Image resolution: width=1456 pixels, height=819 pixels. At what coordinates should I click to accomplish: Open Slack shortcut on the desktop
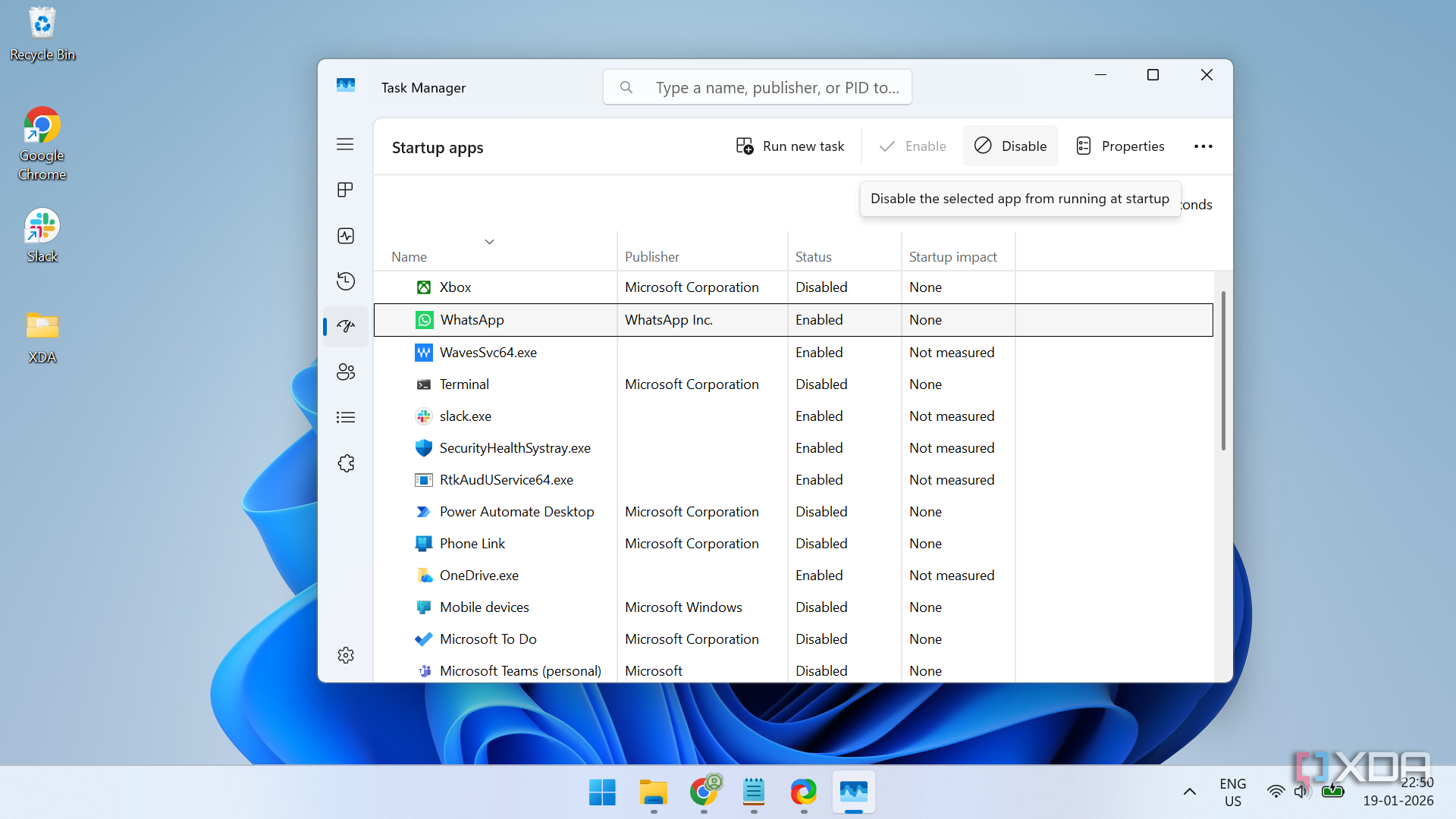coord(42,236)
